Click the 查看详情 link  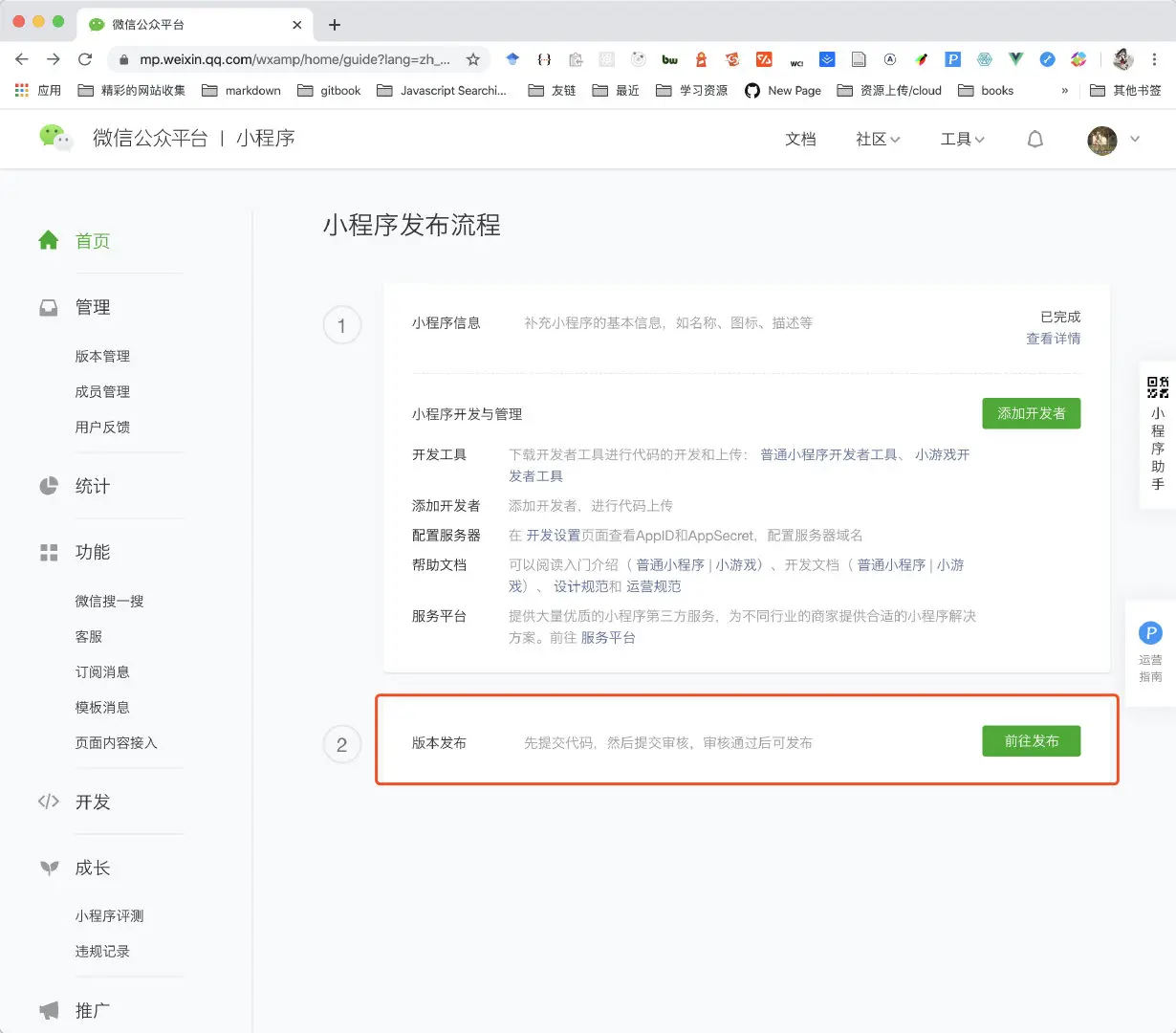pyautogui.click(x=1054, y=339)
